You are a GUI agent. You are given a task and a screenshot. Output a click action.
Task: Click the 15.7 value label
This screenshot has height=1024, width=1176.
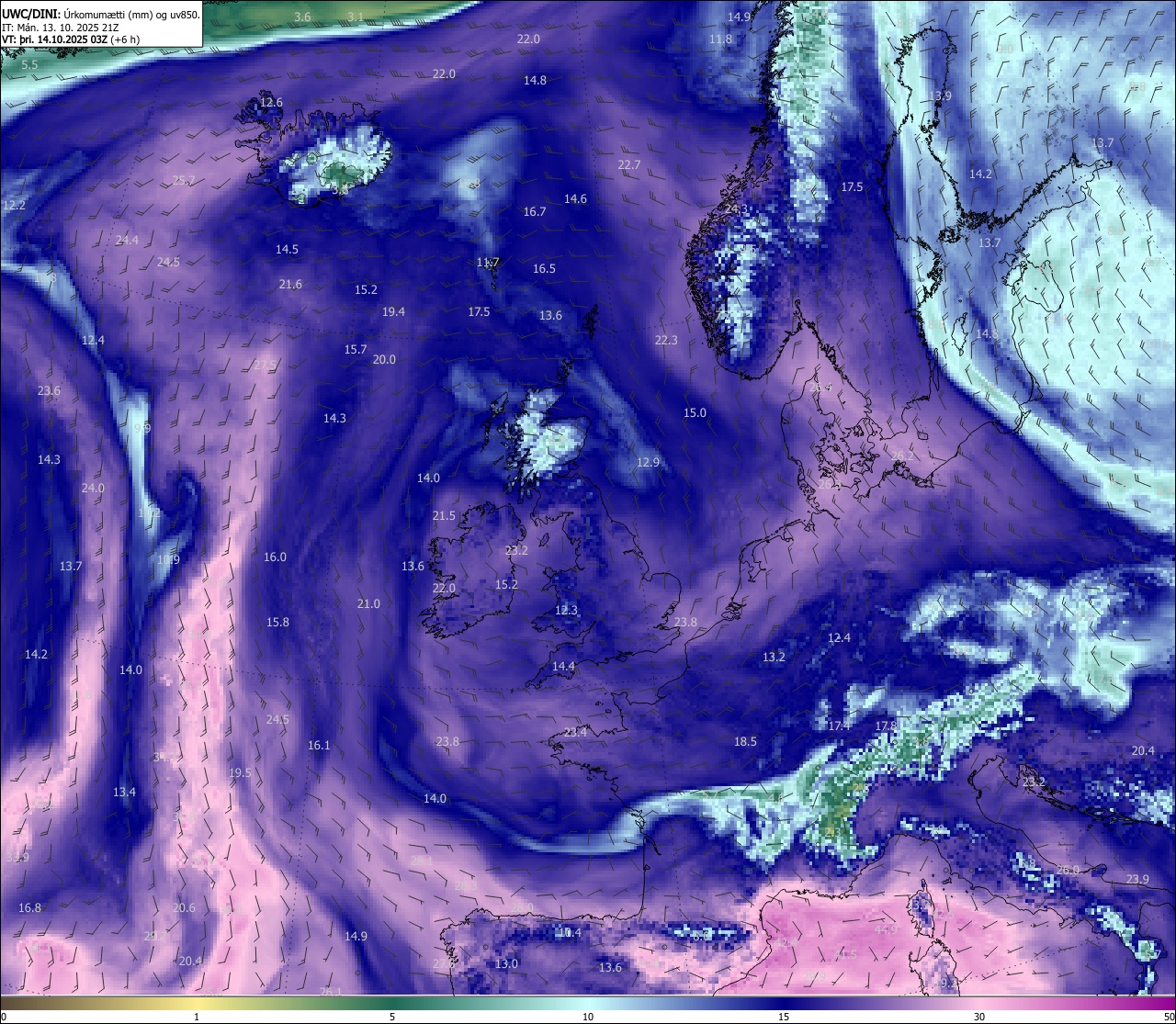point(356,349)
